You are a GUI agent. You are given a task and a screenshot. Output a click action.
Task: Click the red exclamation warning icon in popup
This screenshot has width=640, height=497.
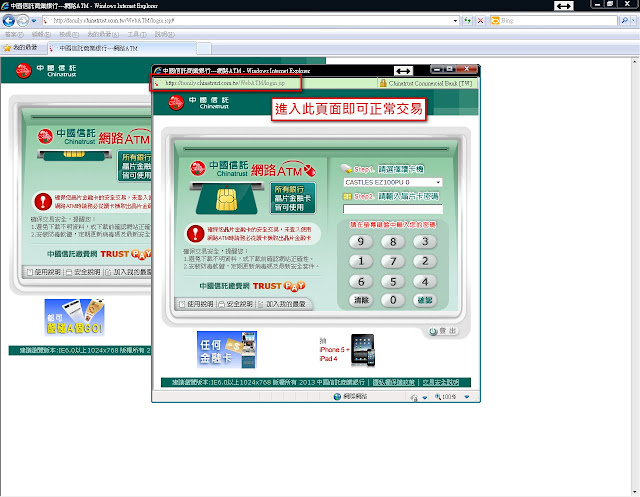(196, 233)
